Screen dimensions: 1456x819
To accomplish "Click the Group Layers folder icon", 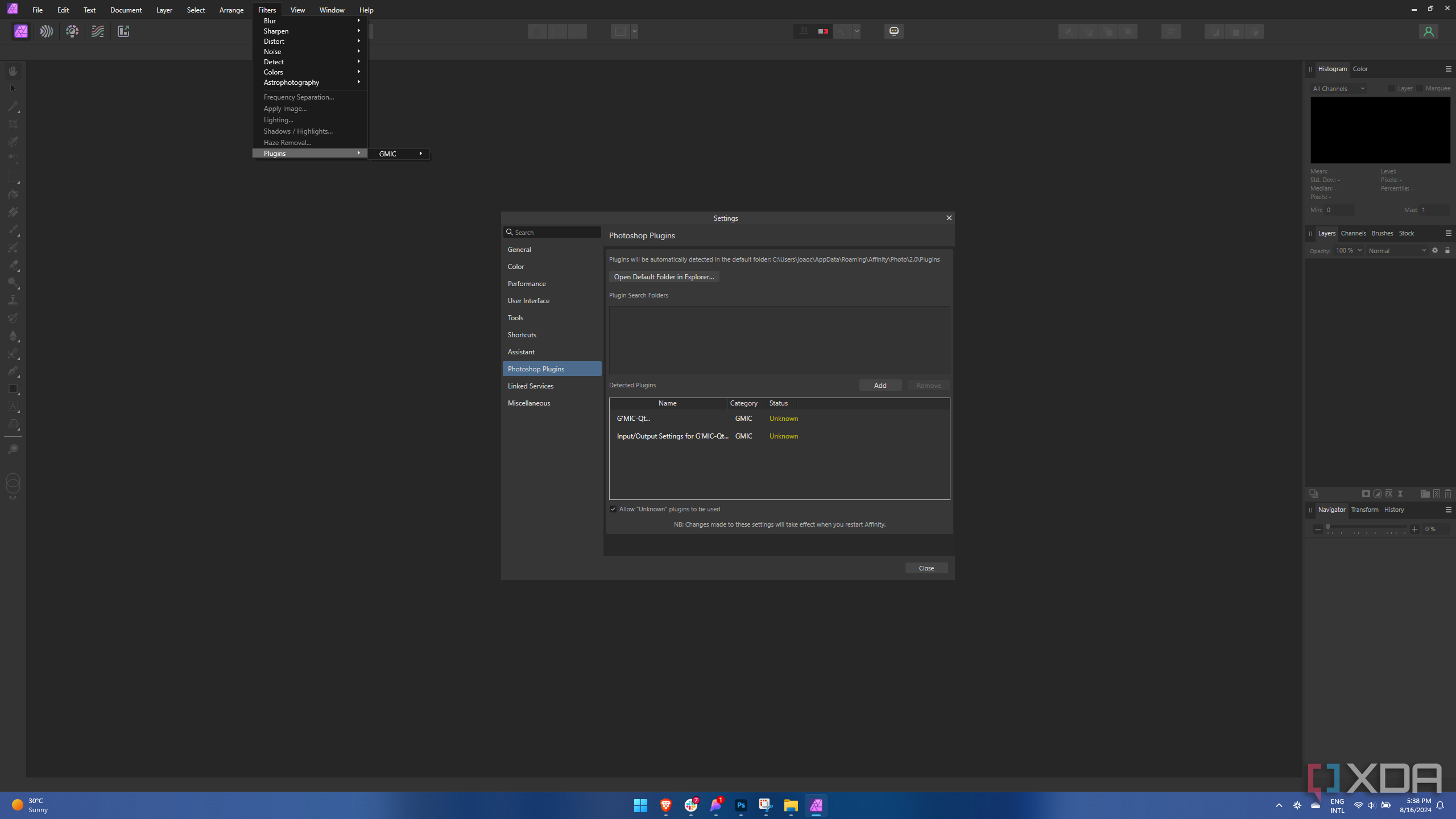I will click(x=1425, y=494).
